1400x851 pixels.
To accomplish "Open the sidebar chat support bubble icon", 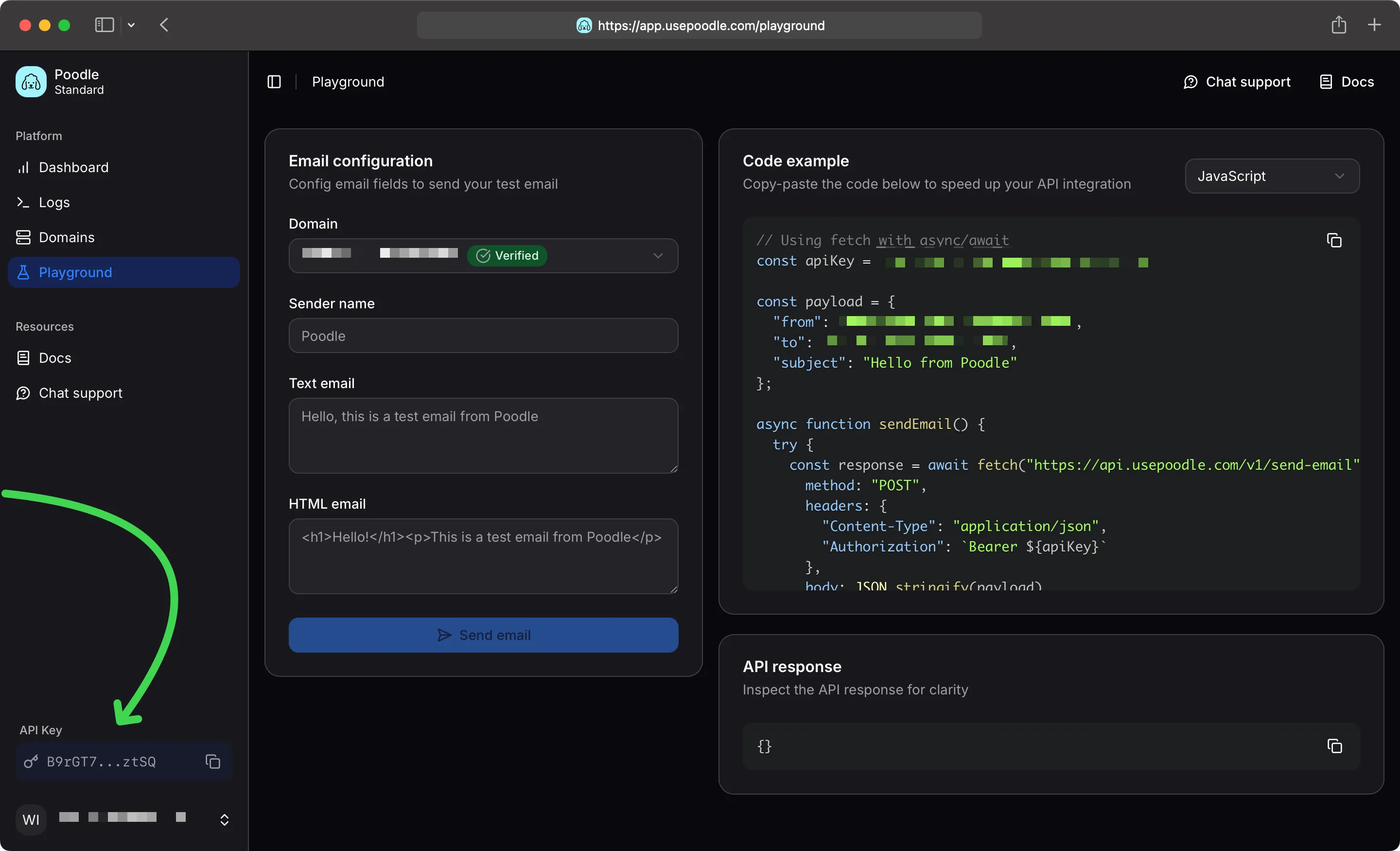I will point(23,393).
